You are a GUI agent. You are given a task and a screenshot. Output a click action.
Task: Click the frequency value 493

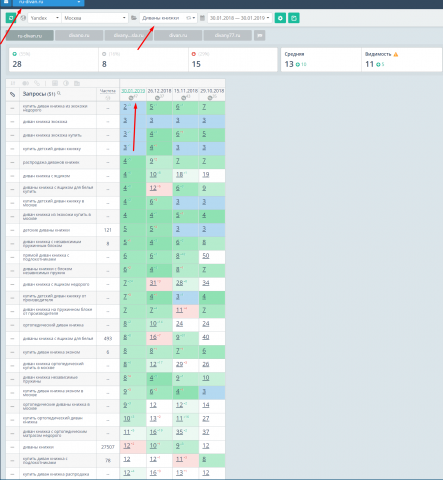coord(108,338)
